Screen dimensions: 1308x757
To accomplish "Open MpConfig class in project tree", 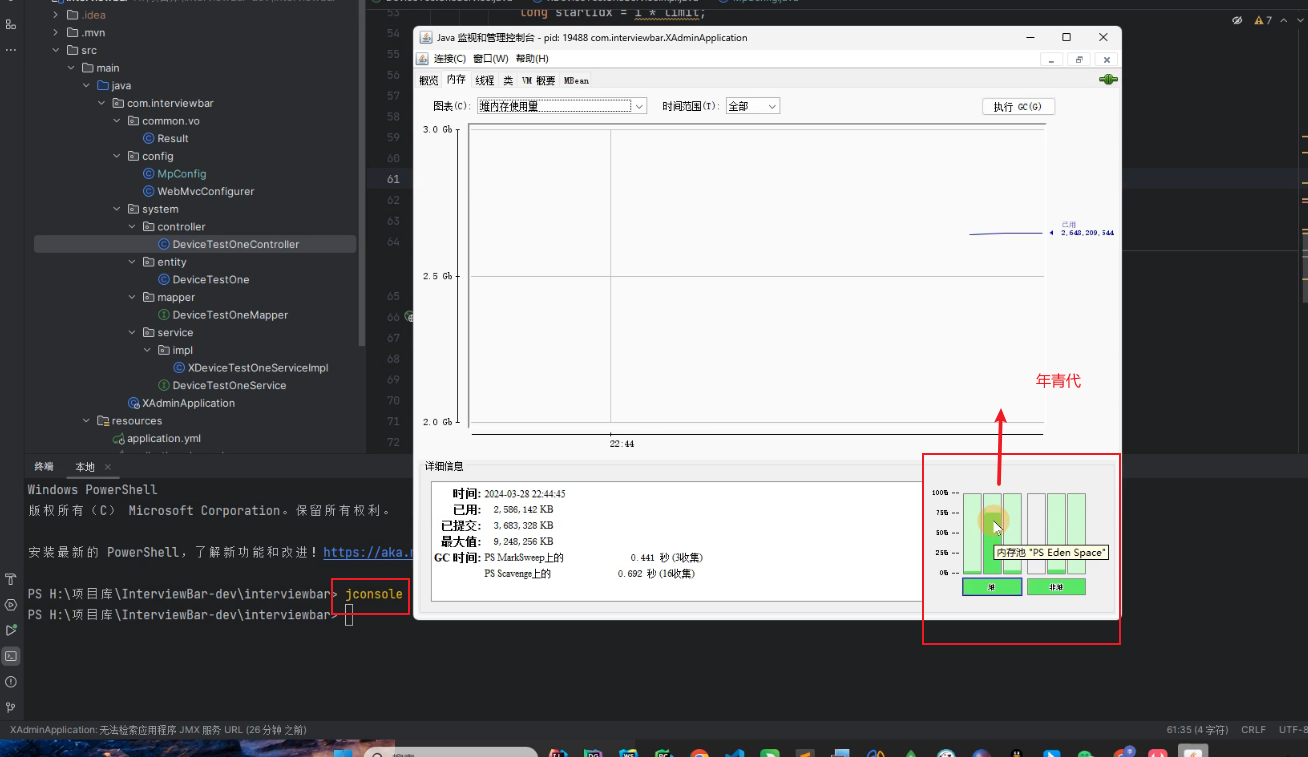I will point(181,174).
